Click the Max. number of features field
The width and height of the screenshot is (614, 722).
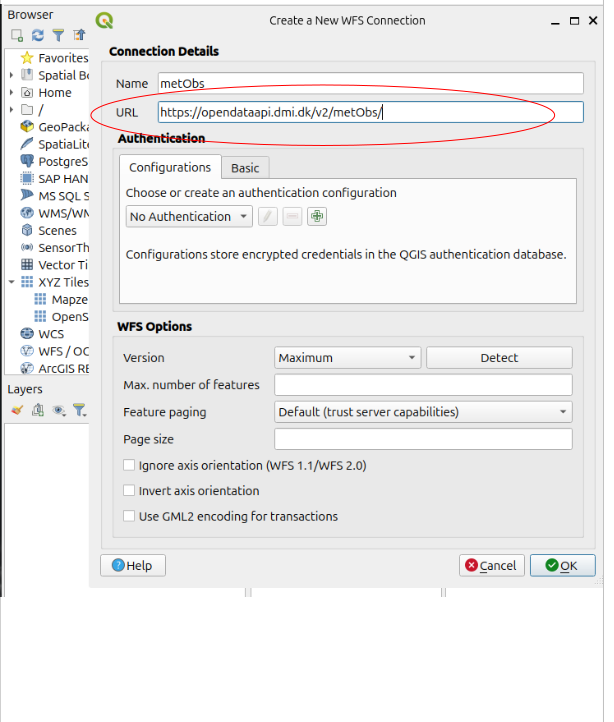tap(423, 385)
